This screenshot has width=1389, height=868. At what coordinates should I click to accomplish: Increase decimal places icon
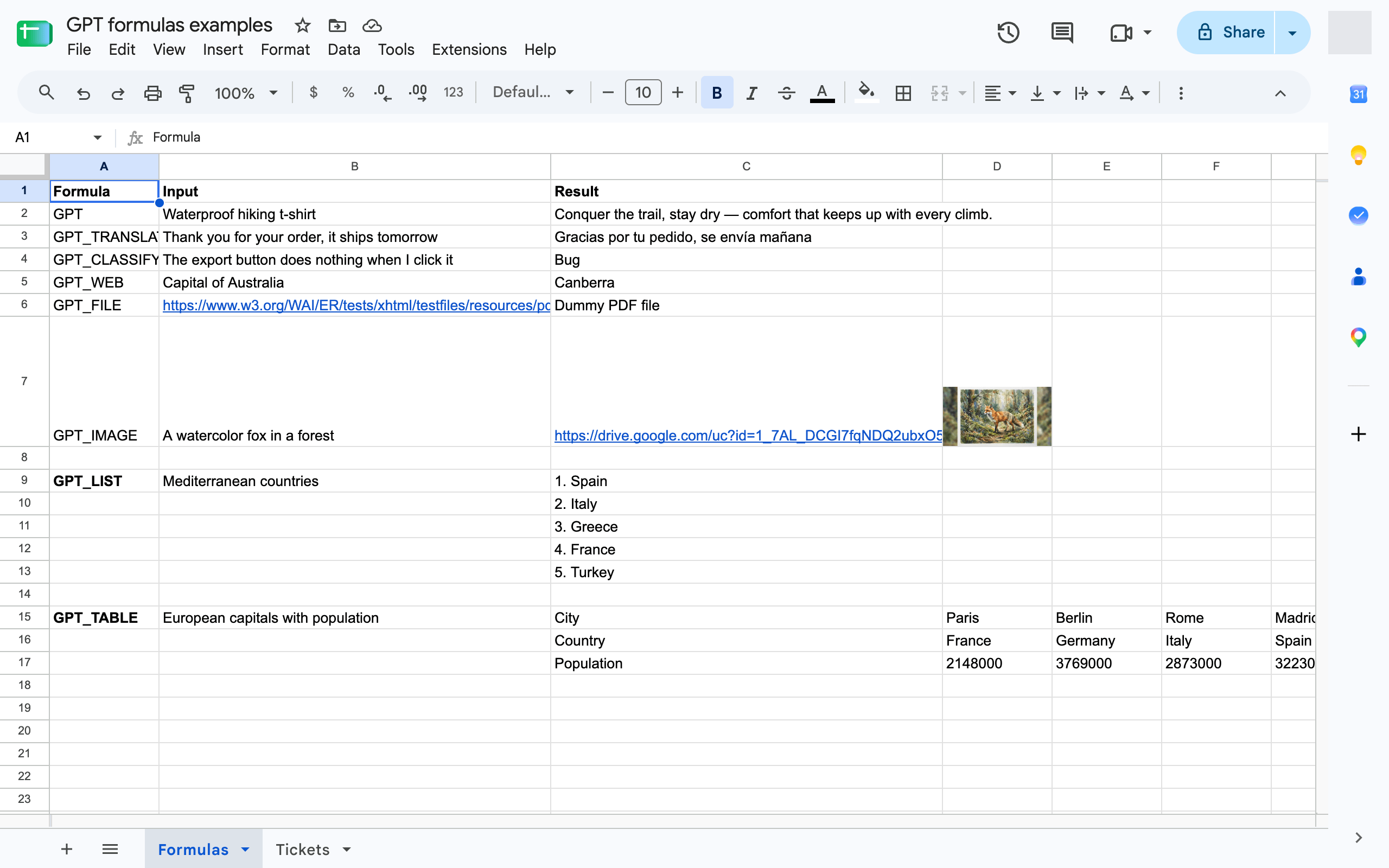418,92
